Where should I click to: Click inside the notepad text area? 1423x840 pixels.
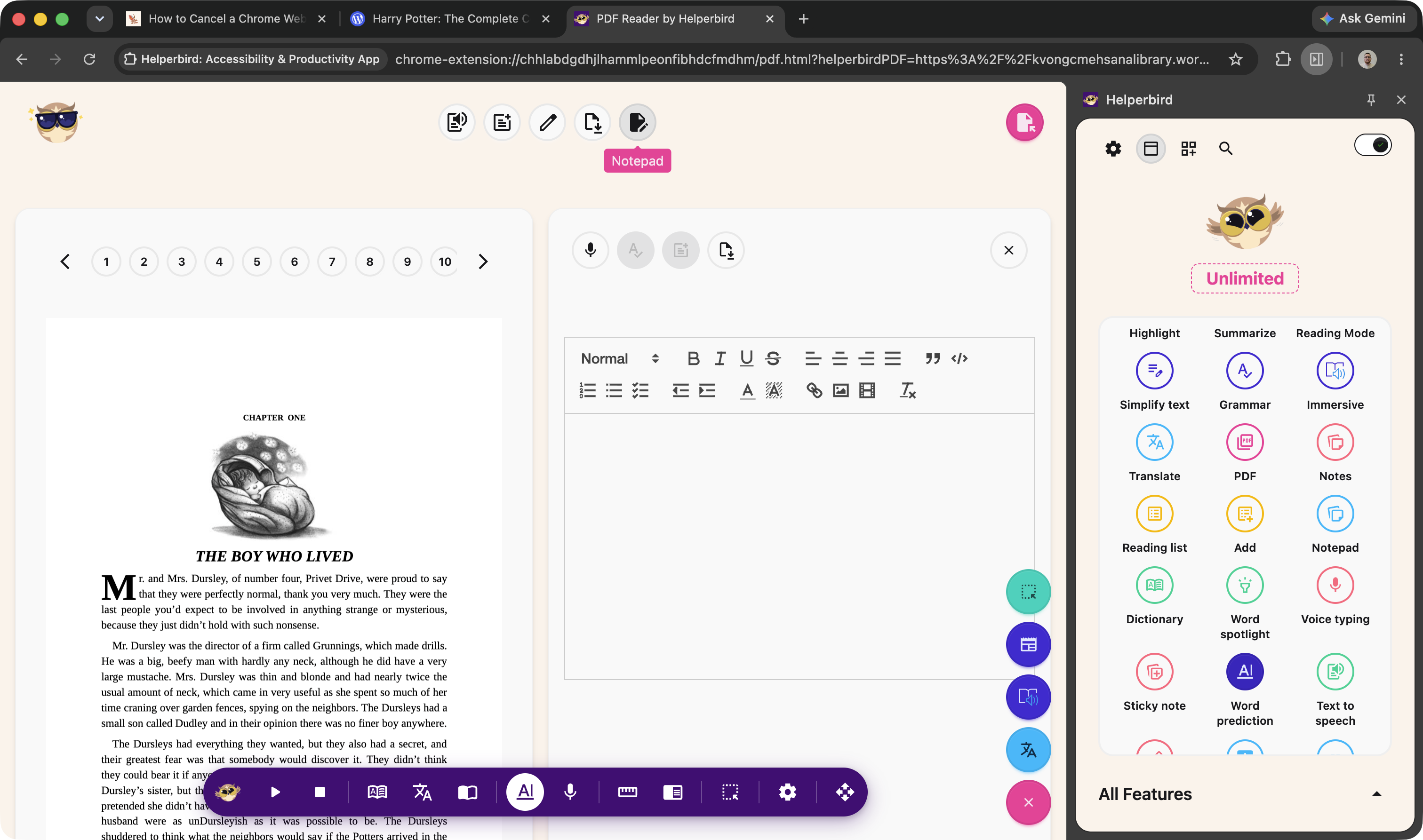click(799, 546)
